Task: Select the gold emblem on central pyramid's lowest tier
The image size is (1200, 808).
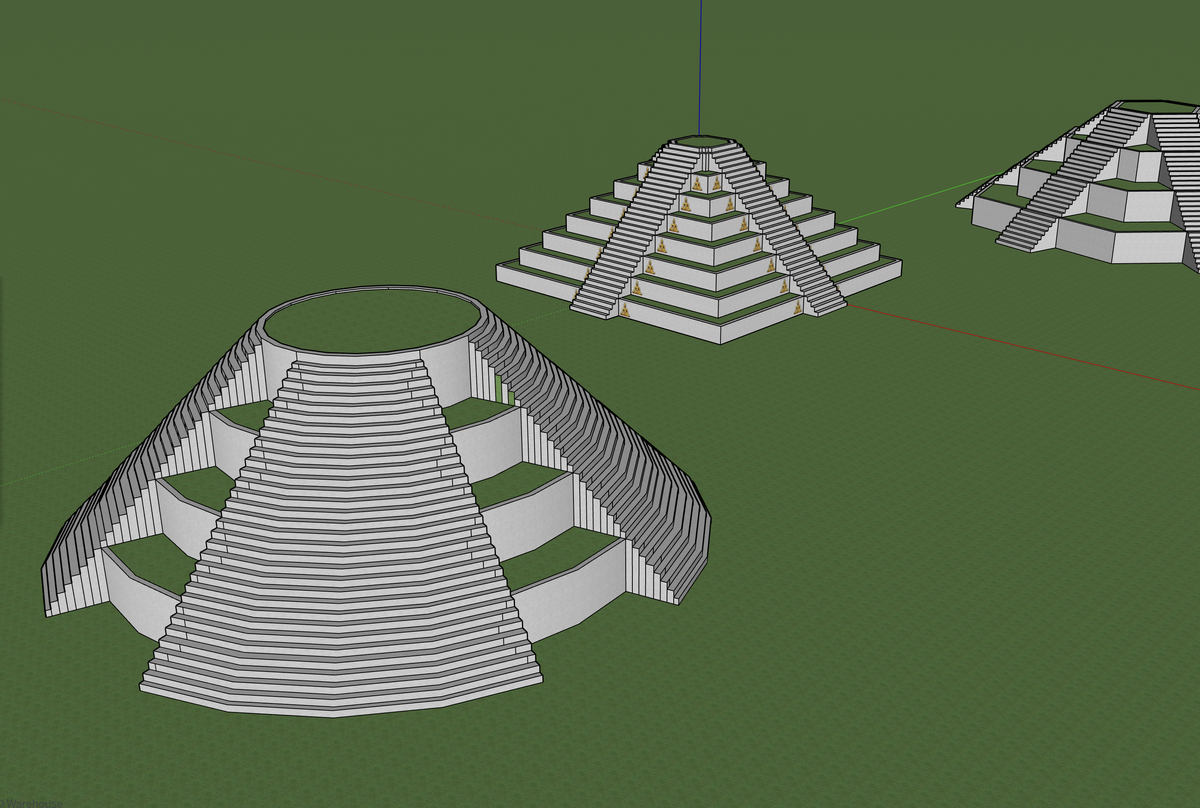Action: pos(625,310)
